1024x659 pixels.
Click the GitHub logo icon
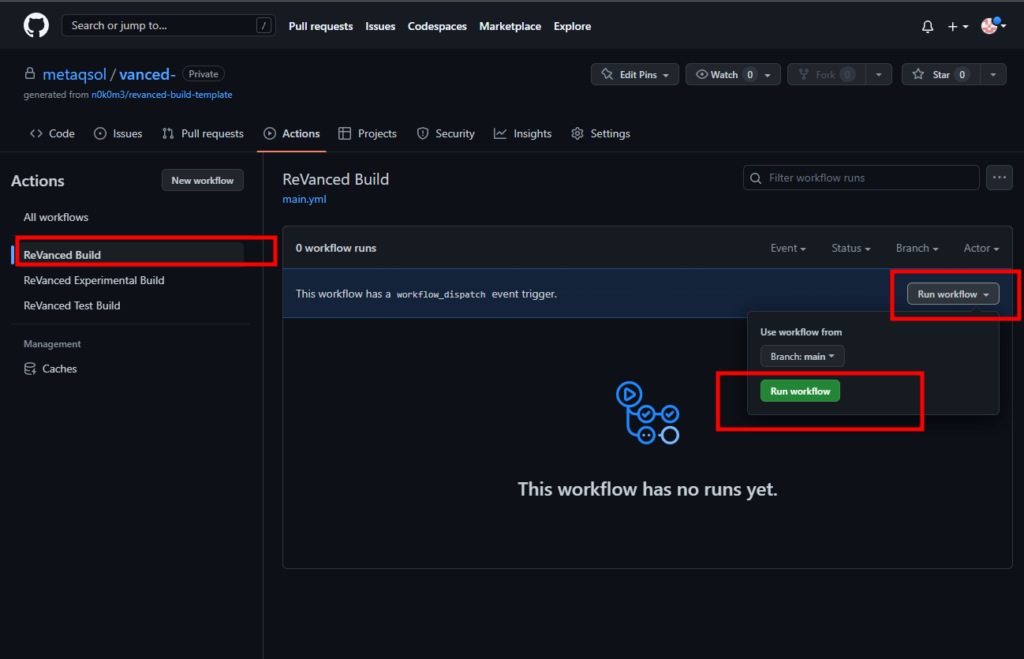click(x=36, y=26)
